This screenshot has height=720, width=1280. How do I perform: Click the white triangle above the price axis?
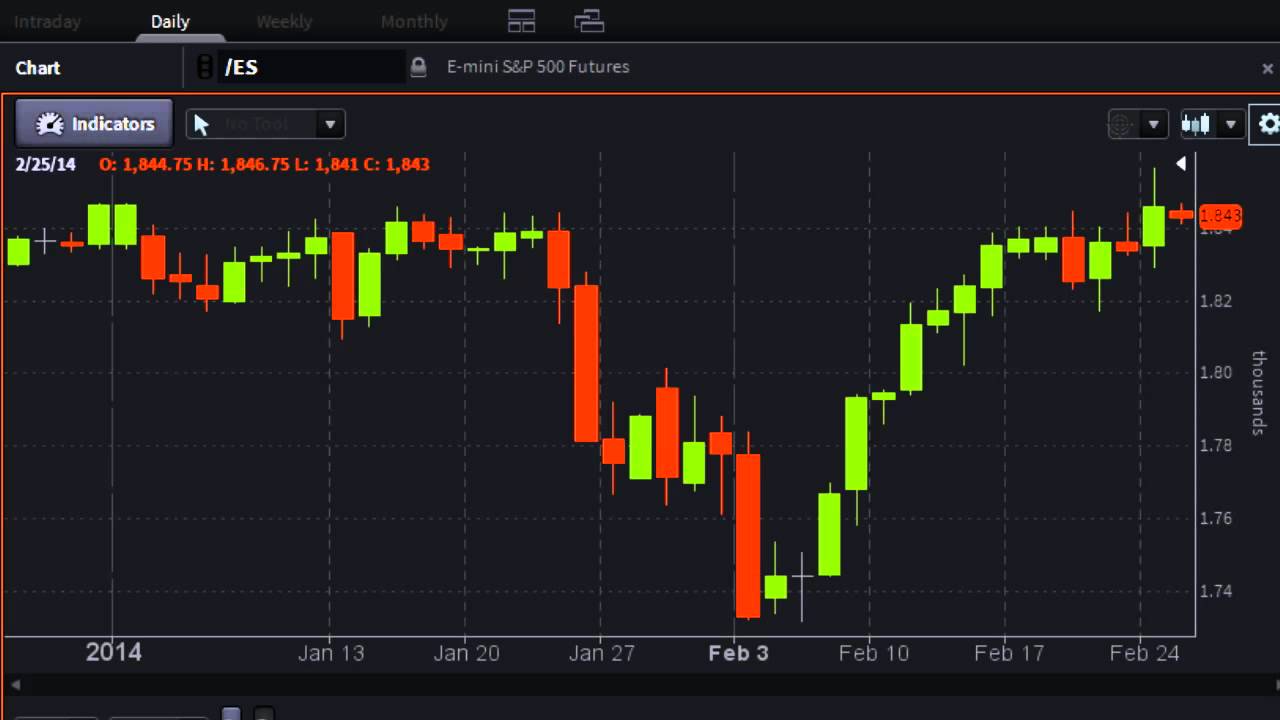(x=1181, y=163)
